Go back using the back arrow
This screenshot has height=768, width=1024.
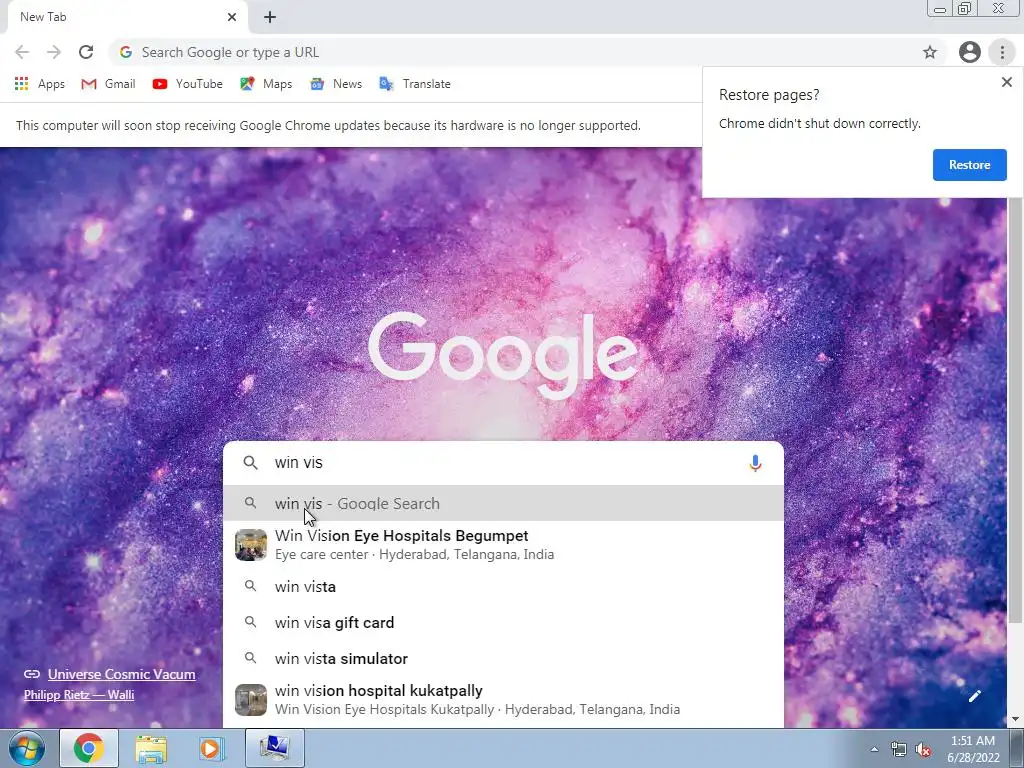(22, 52)
